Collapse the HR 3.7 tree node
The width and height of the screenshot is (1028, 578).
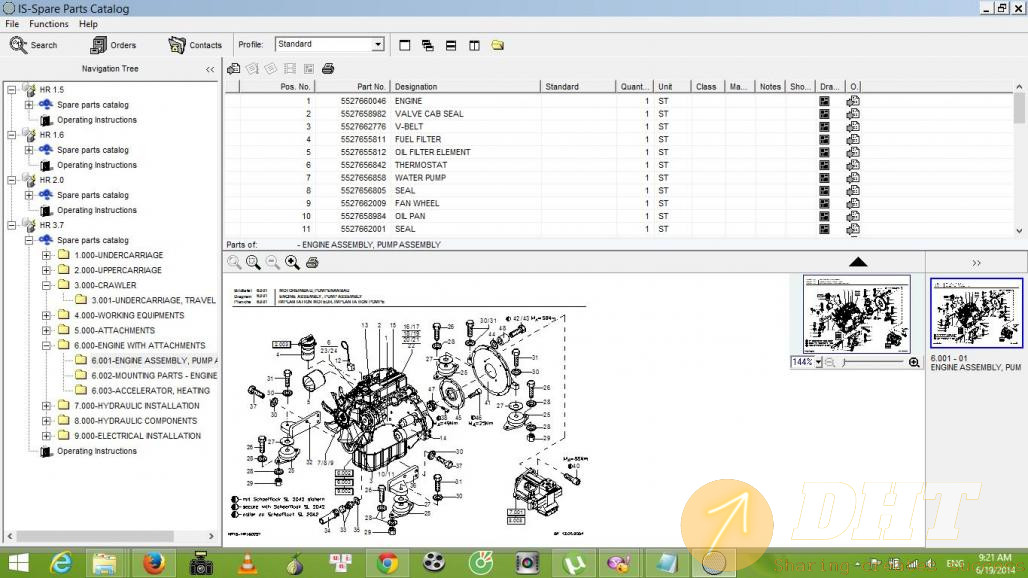pos(12,225)
